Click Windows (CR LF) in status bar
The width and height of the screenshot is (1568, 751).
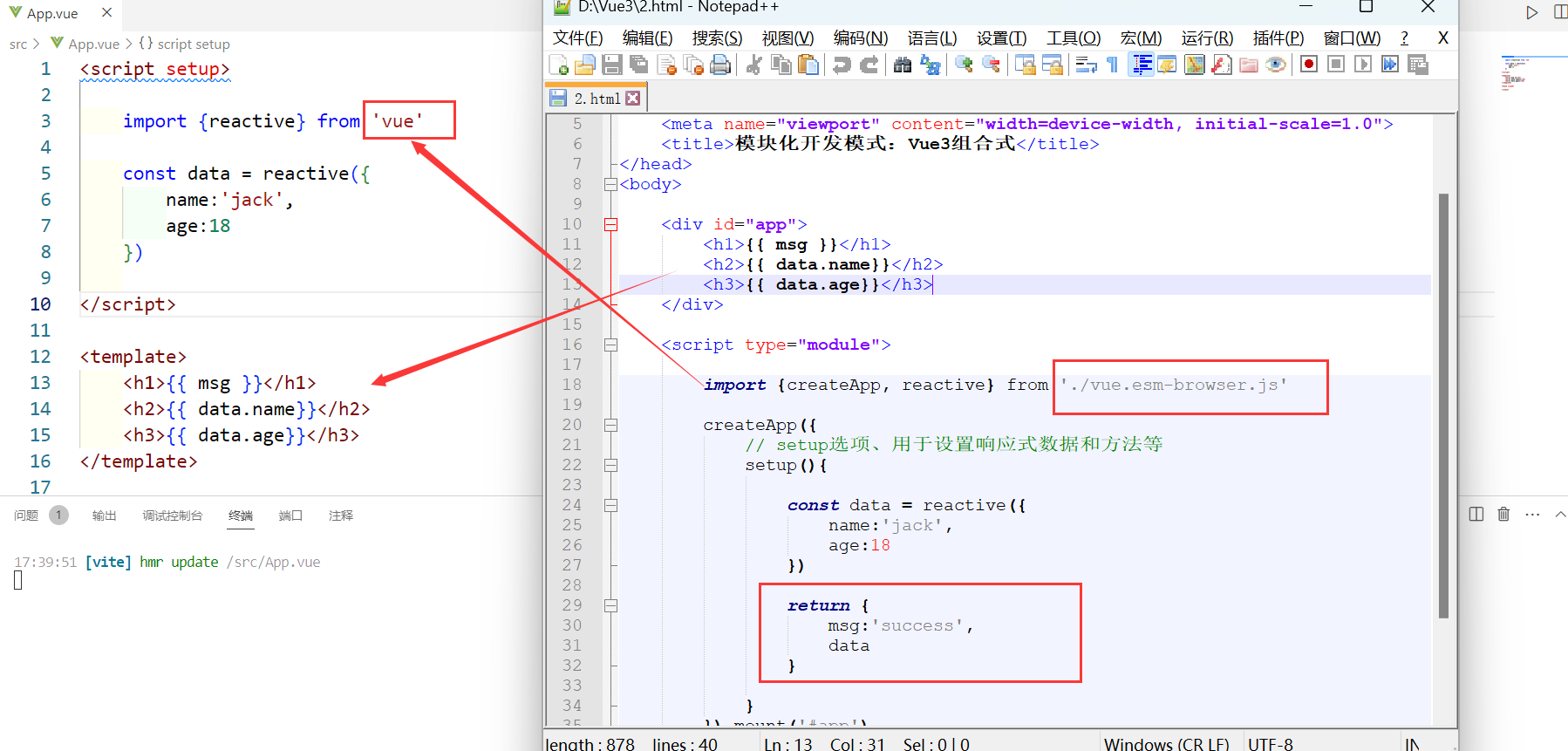1167,744
